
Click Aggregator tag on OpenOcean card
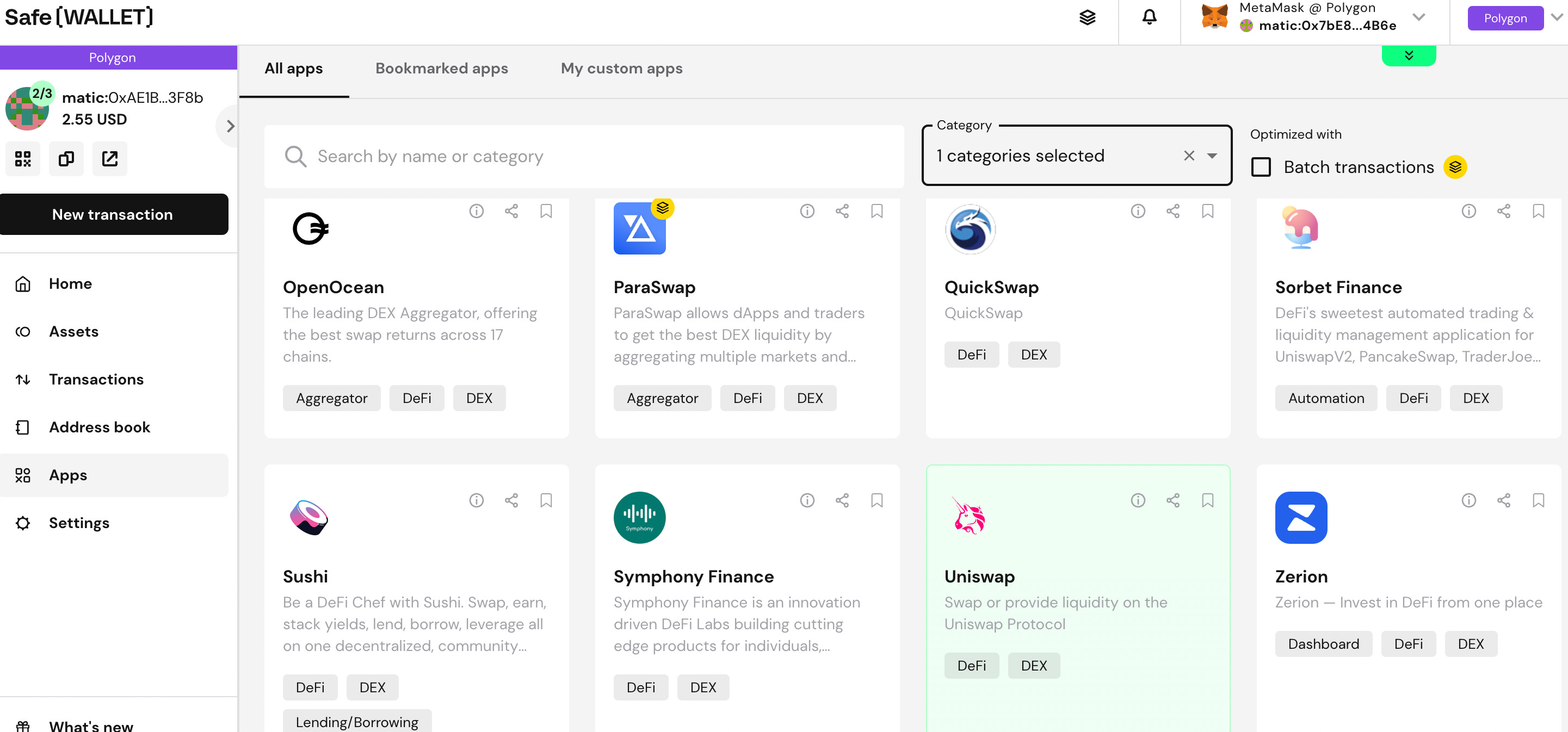click(332, 398)
